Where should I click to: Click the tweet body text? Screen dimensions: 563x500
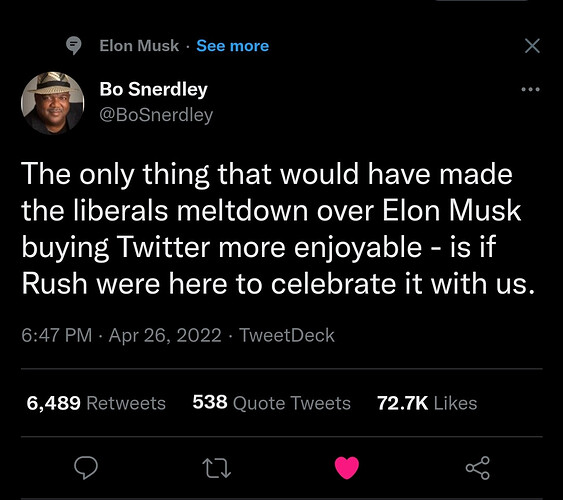pos(278,229)
